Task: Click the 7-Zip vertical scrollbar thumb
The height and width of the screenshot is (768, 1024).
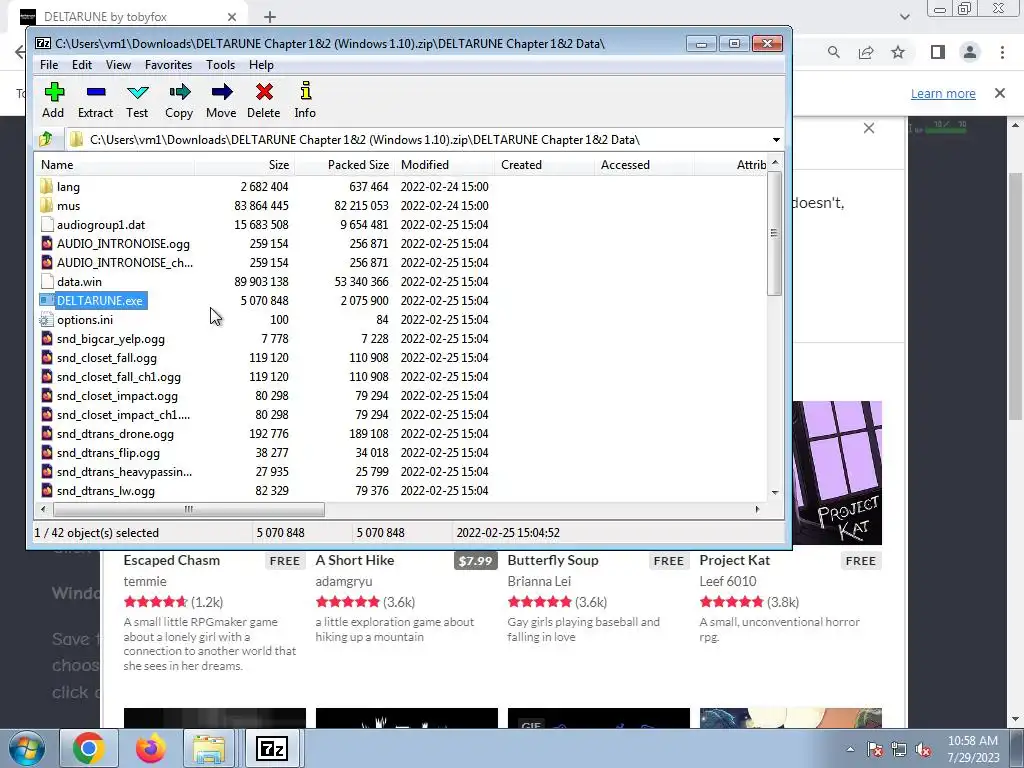Action: tap(775, 234)
